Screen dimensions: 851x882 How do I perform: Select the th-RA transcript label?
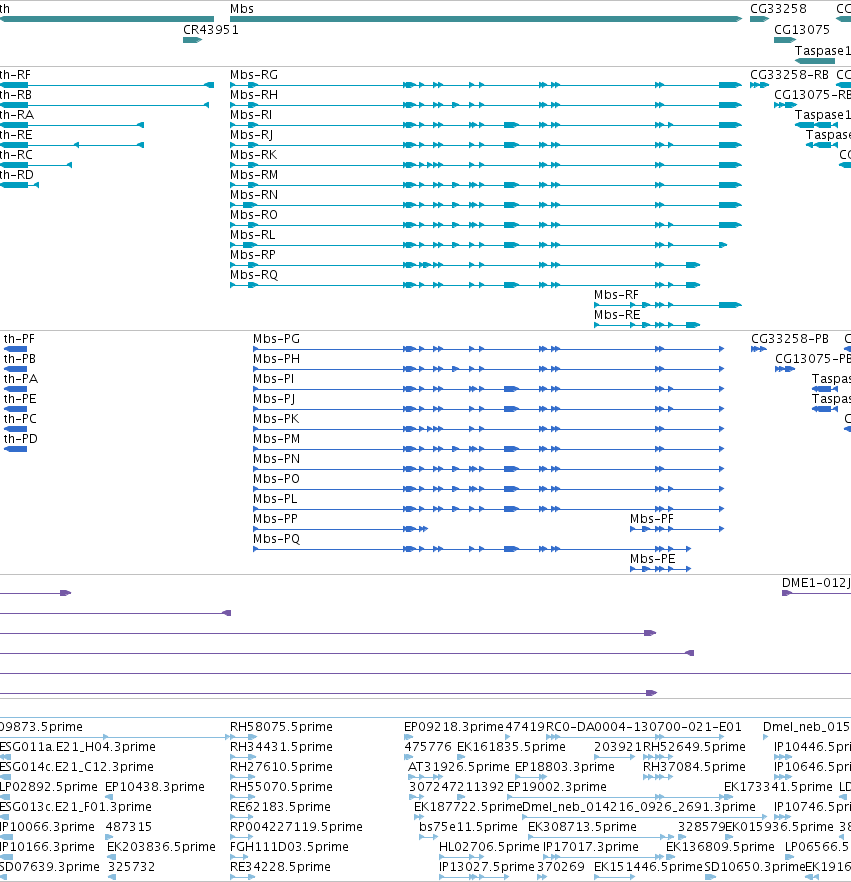point(17,115)
